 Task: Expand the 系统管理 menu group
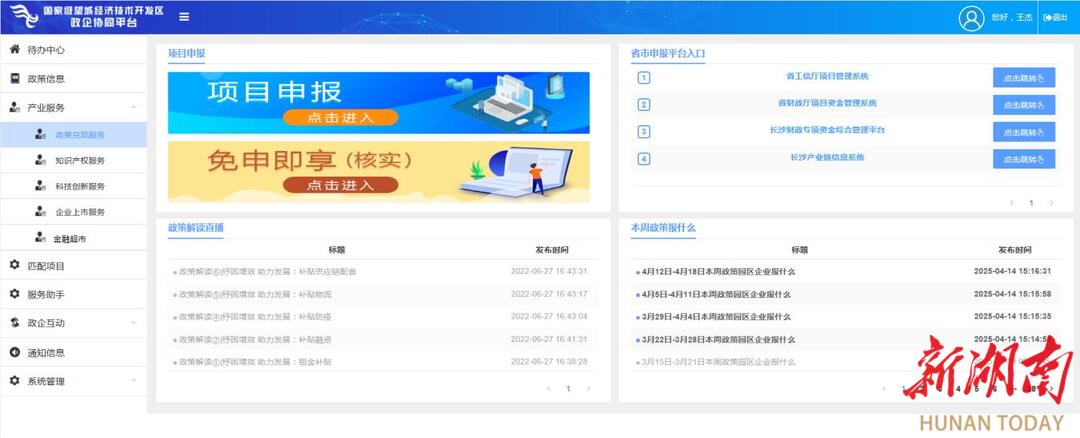tap(133, 381)
